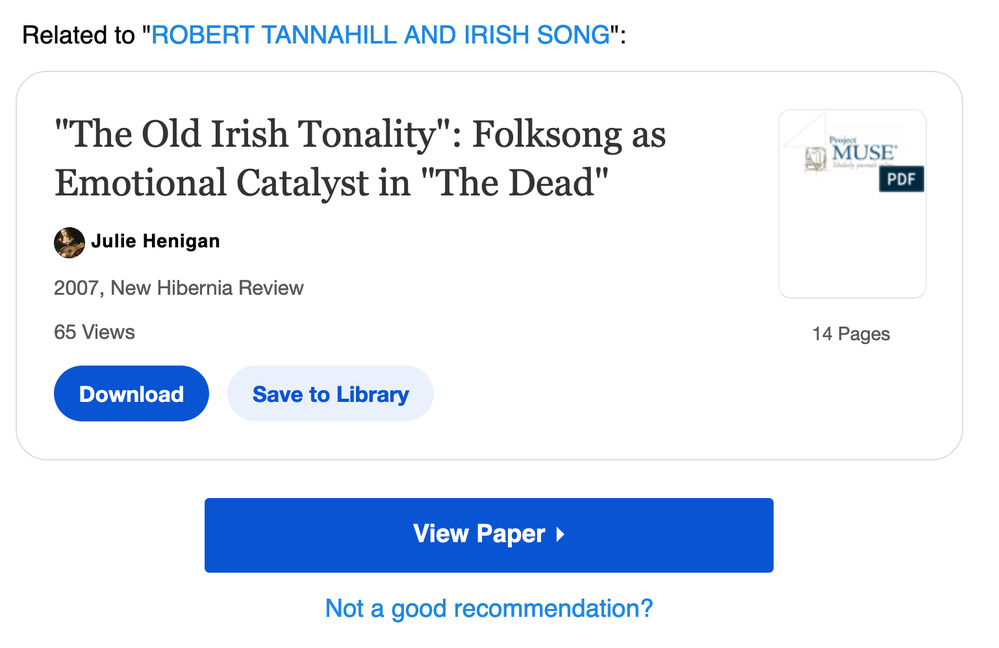Image resolution: width=999 pixels, height=648 pixels.
Task: Click the "14 Pages" label
Action: (851, 334)
